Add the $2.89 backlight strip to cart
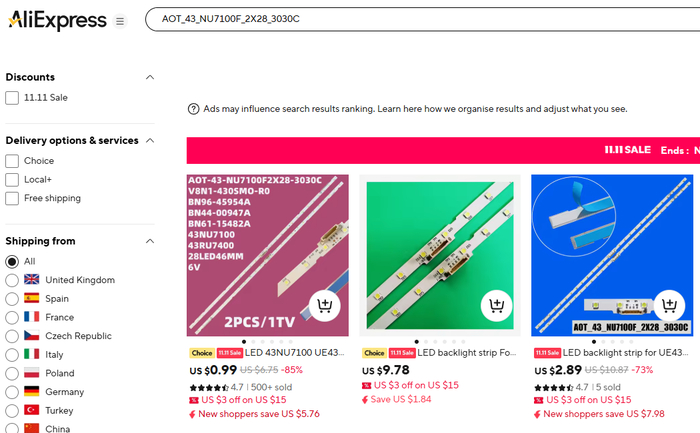 click(x=669, y=306)
